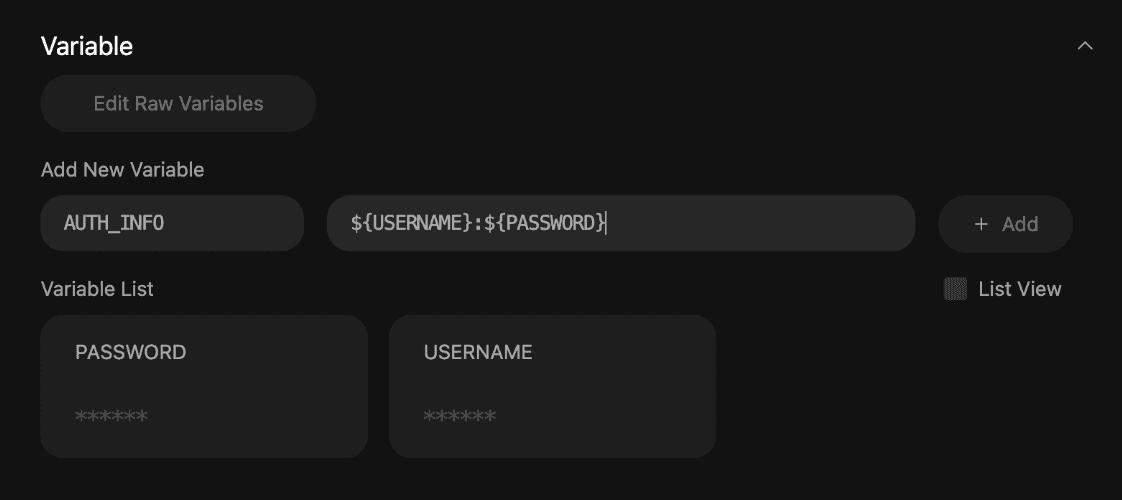Add the new AUTH_INFO variable
Screen dimensions: 1122x500
pyautogui.click(x=1005, y=224)
